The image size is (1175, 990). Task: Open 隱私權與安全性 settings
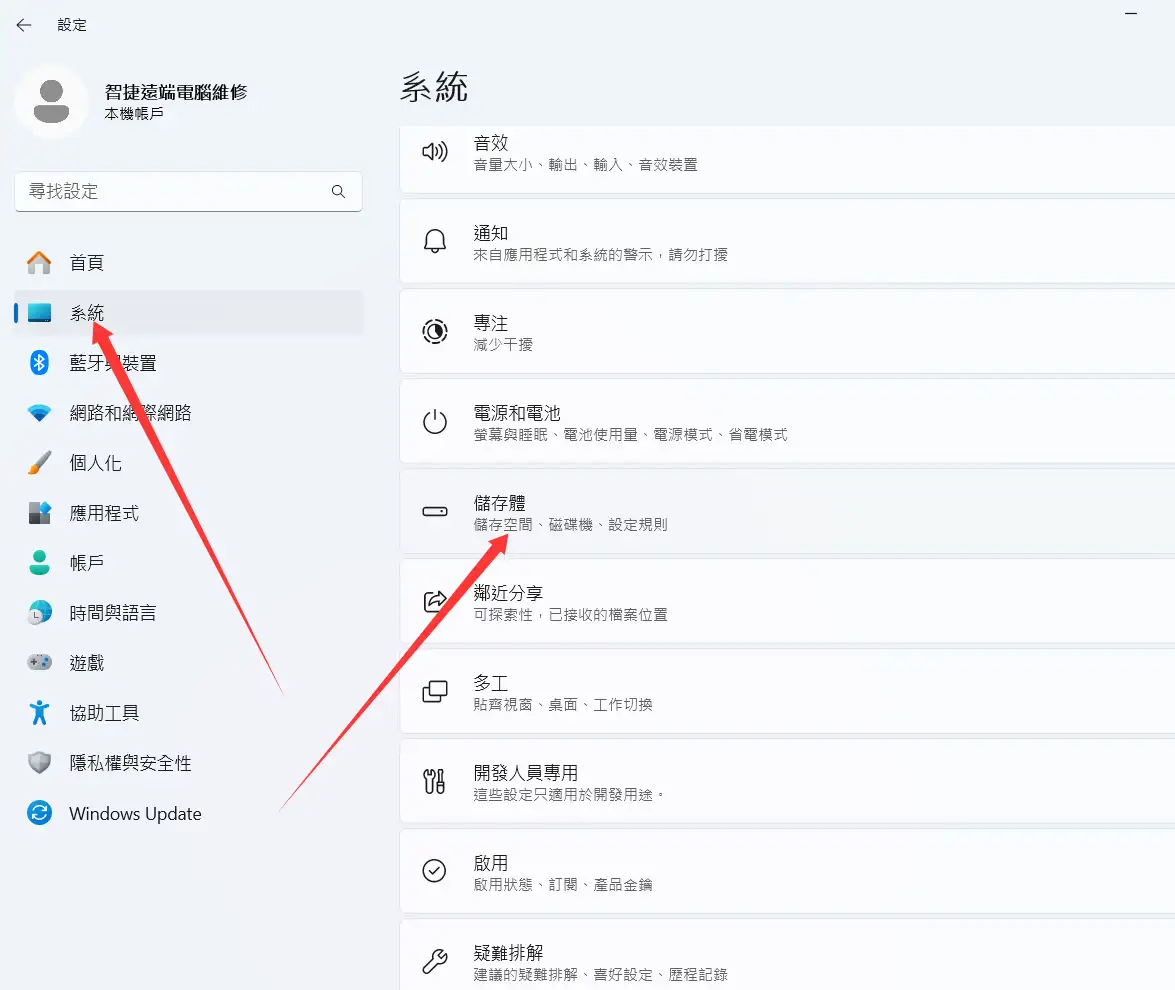click(x=188, y=763)
